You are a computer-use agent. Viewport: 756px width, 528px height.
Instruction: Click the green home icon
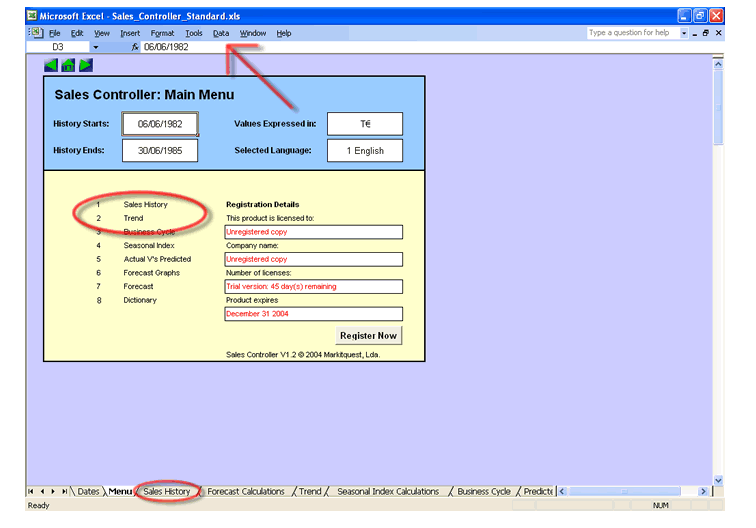68,65
